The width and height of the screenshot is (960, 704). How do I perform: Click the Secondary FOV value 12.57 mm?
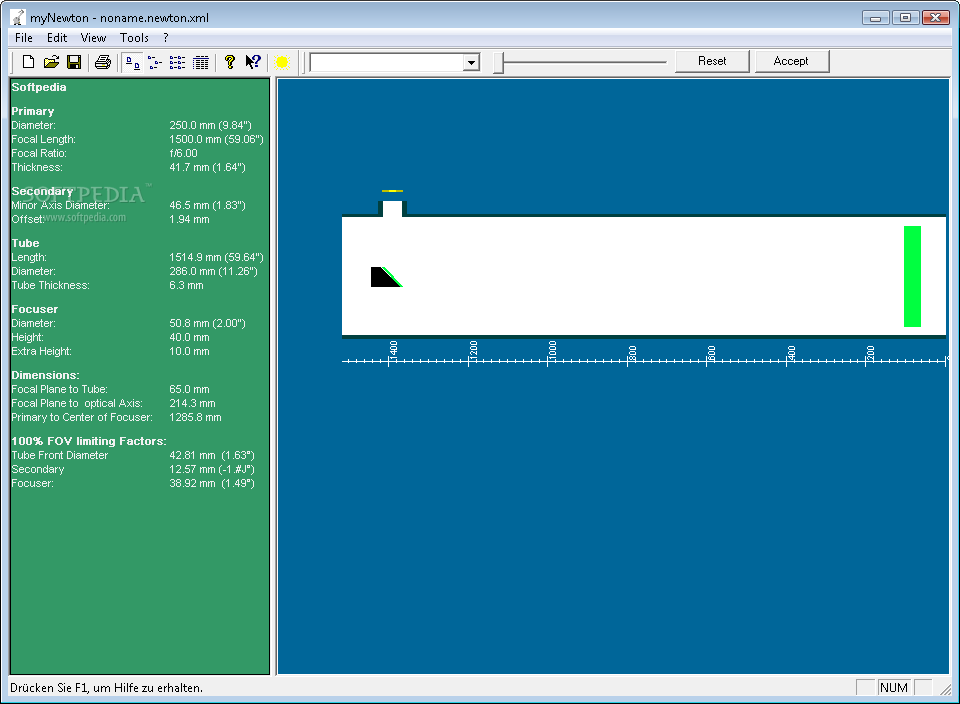pyautogui.click(x=212, y=470)
